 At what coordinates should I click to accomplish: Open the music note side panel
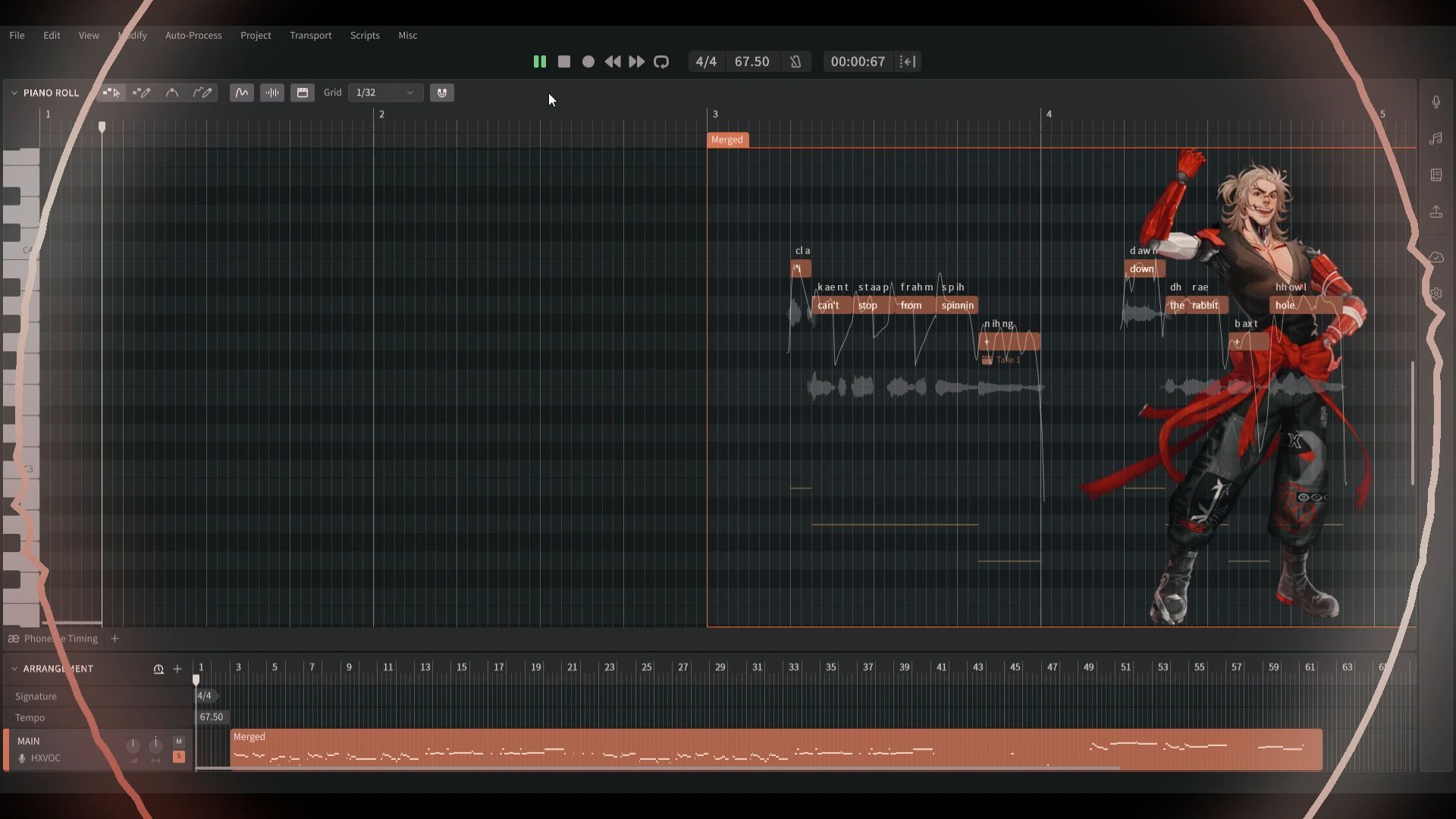[x=1436, y=139]
